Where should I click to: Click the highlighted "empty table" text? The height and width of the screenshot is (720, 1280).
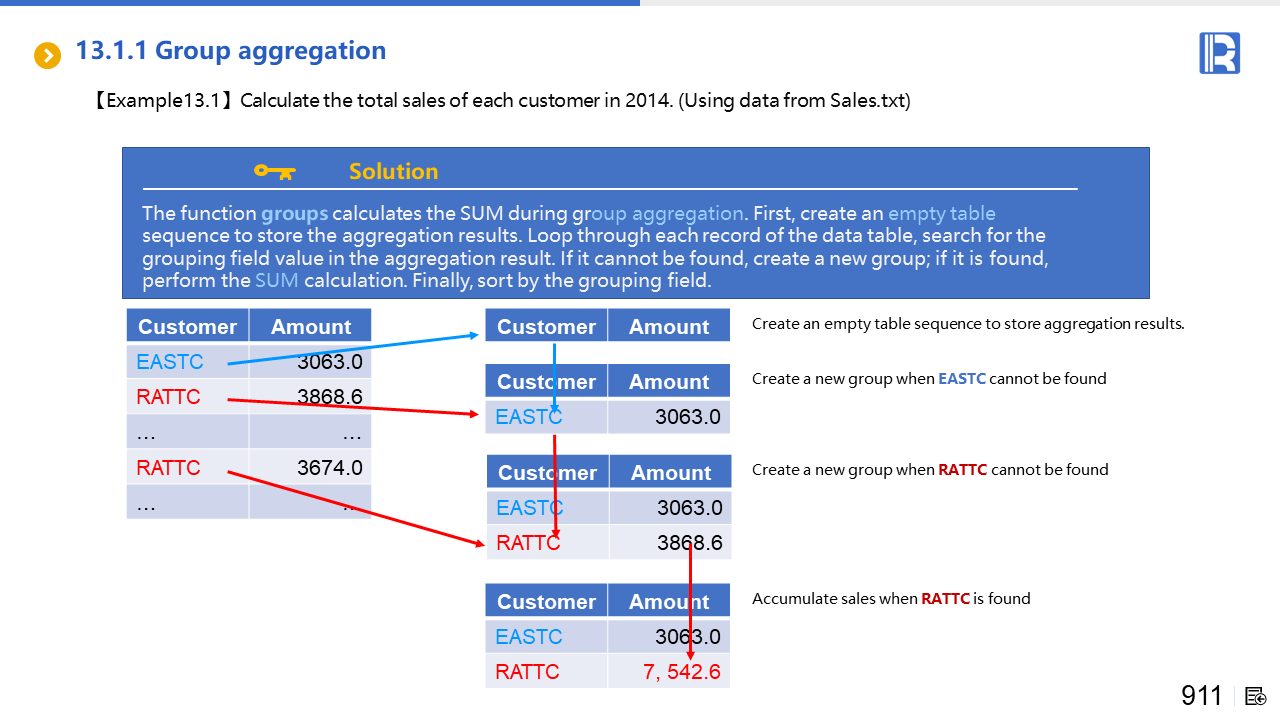[941, 213]
